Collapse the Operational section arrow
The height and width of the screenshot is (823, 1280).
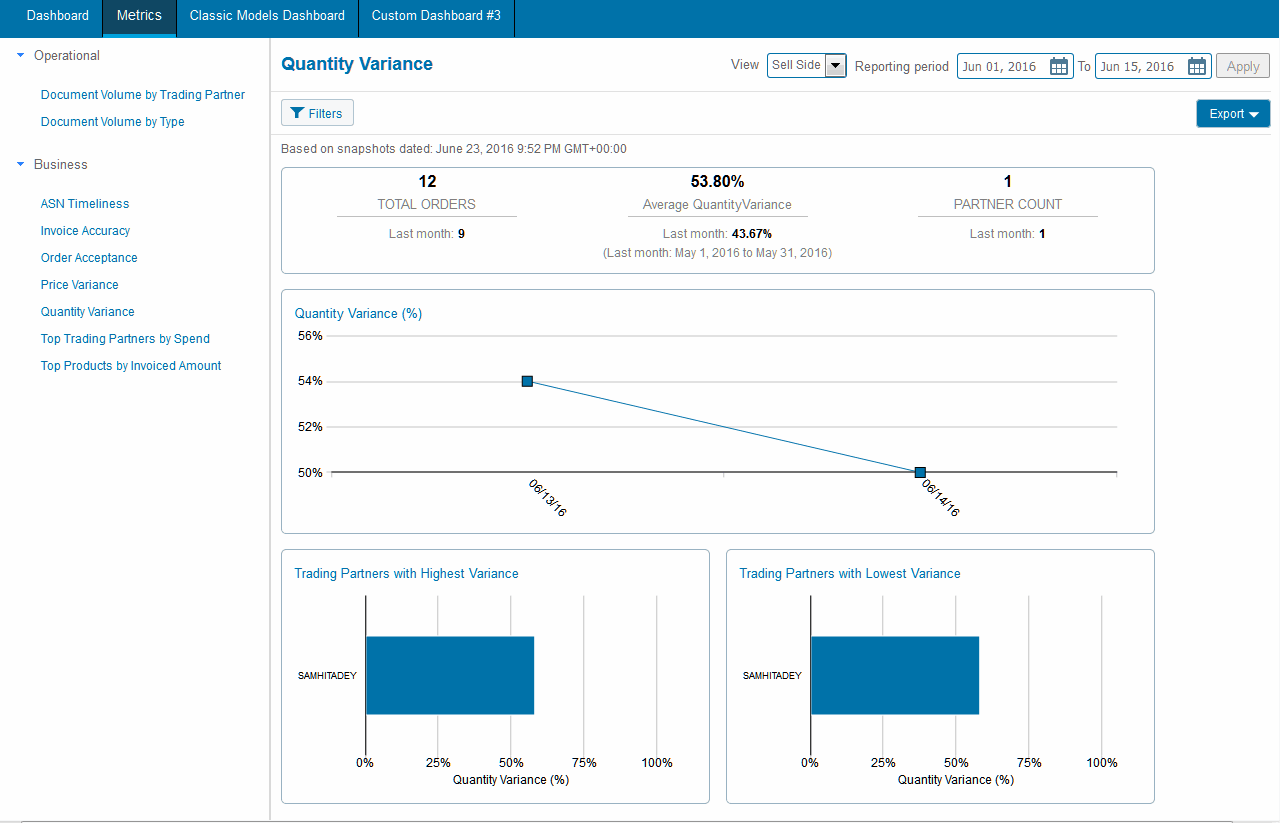click(x=21, y=56)
